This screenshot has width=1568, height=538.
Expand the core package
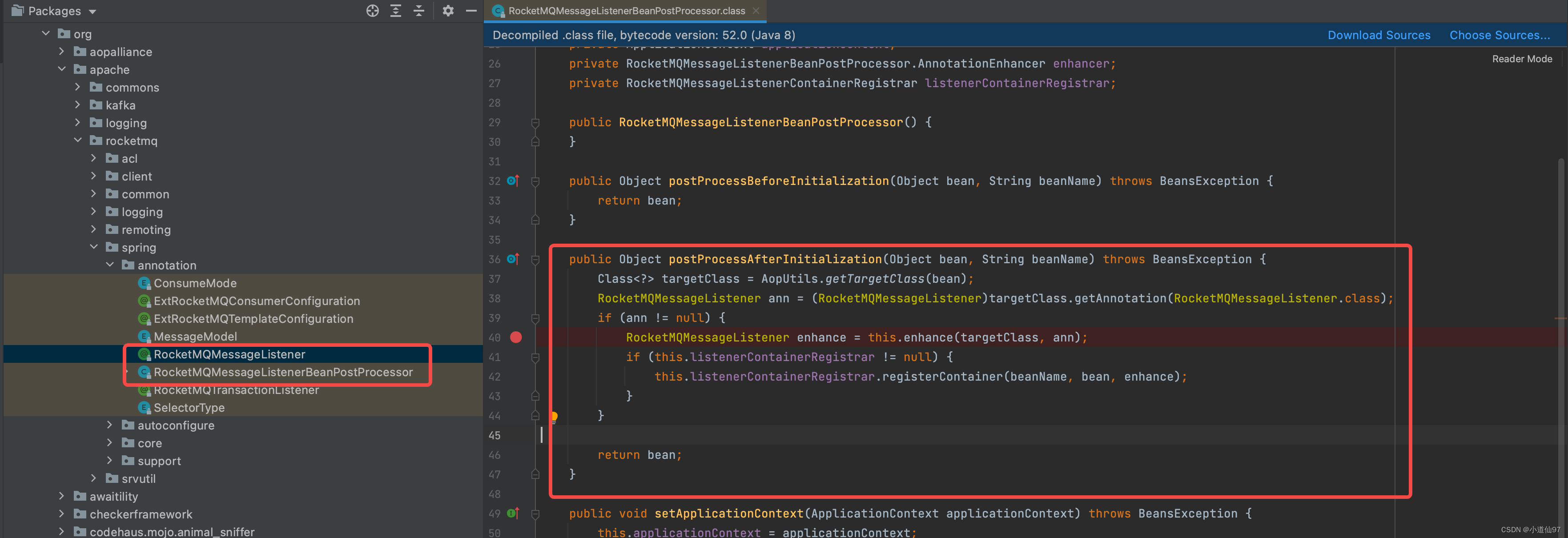point(109,442)
